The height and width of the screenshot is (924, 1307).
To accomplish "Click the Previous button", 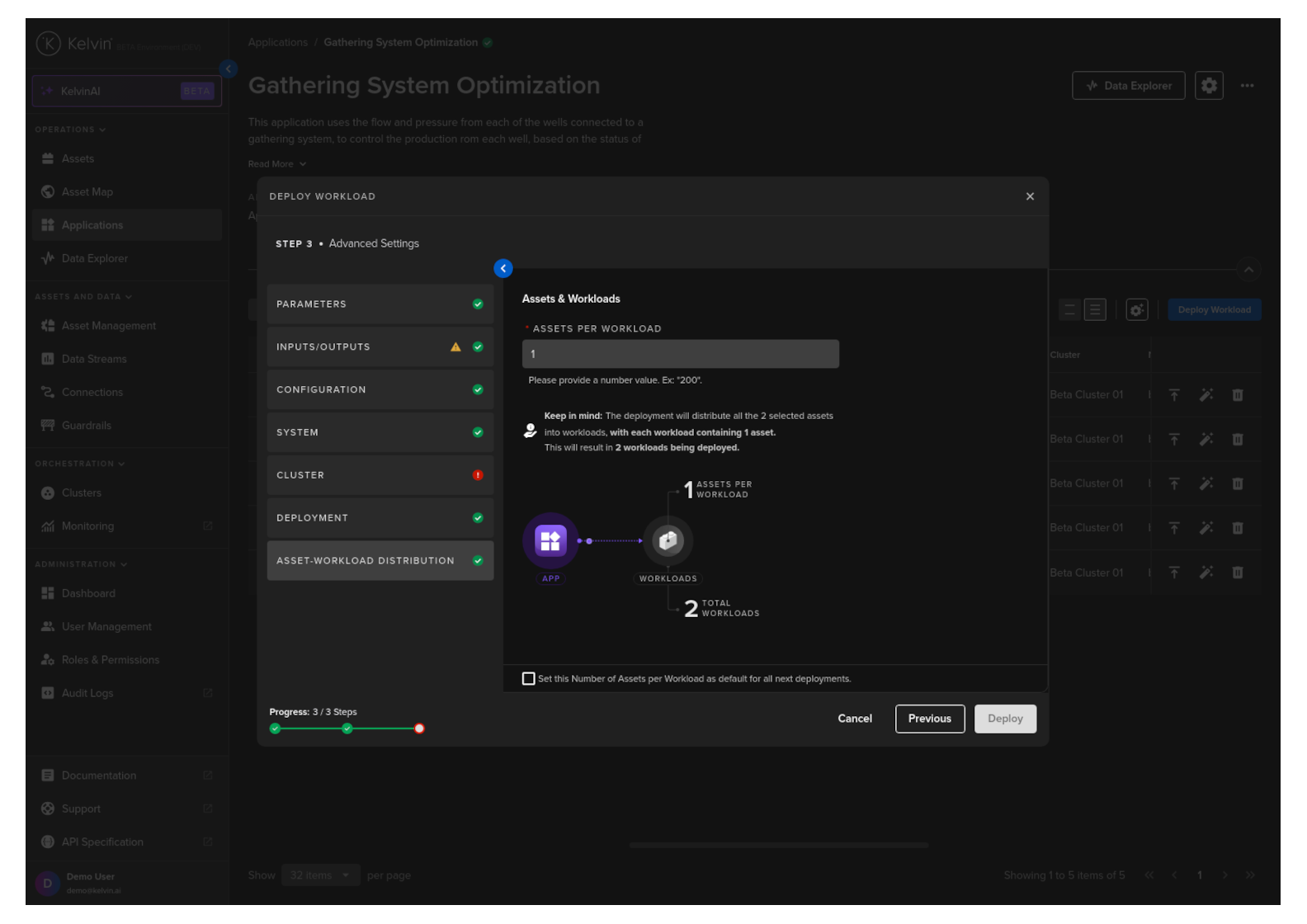I will pyautogui.click(x=929, y=719).
